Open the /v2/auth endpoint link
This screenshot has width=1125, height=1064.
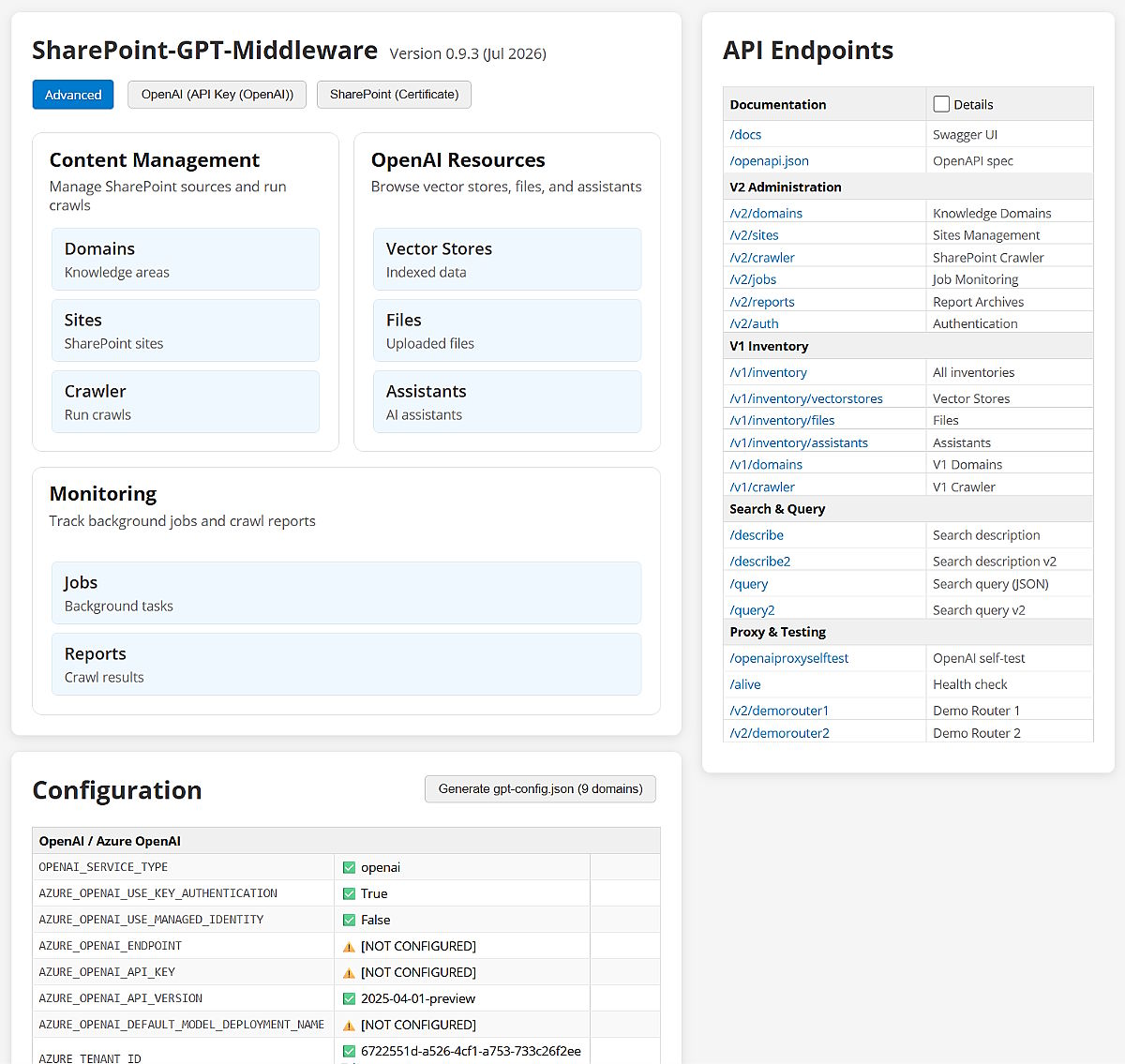(754, 323)
